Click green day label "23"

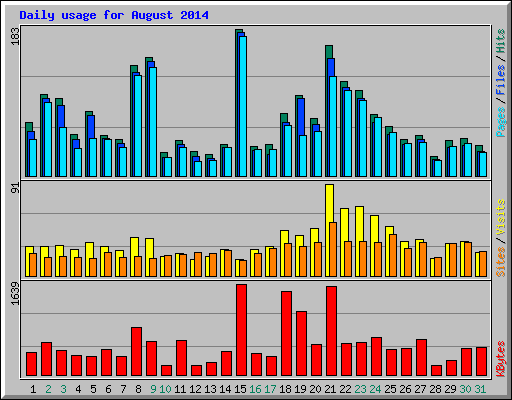(x=360, y=389)
